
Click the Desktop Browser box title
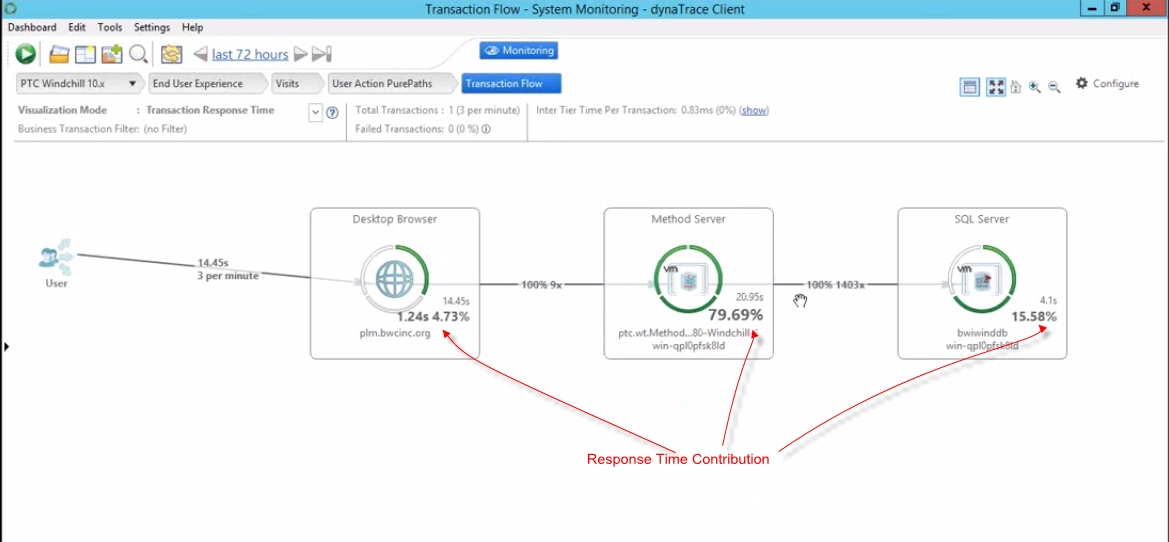[394, 219]
